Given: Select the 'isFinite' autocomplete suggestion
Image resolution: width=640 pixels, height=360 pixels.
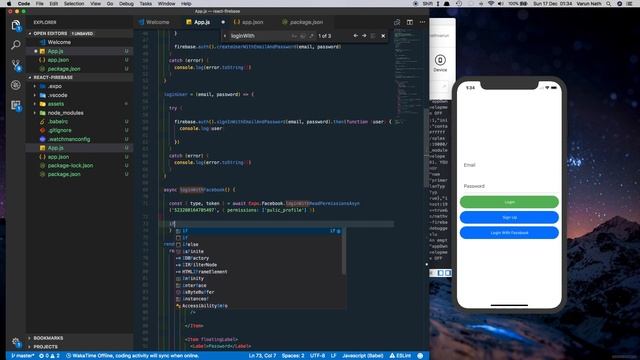Looking at the screenshot, I should pos(258,251).
